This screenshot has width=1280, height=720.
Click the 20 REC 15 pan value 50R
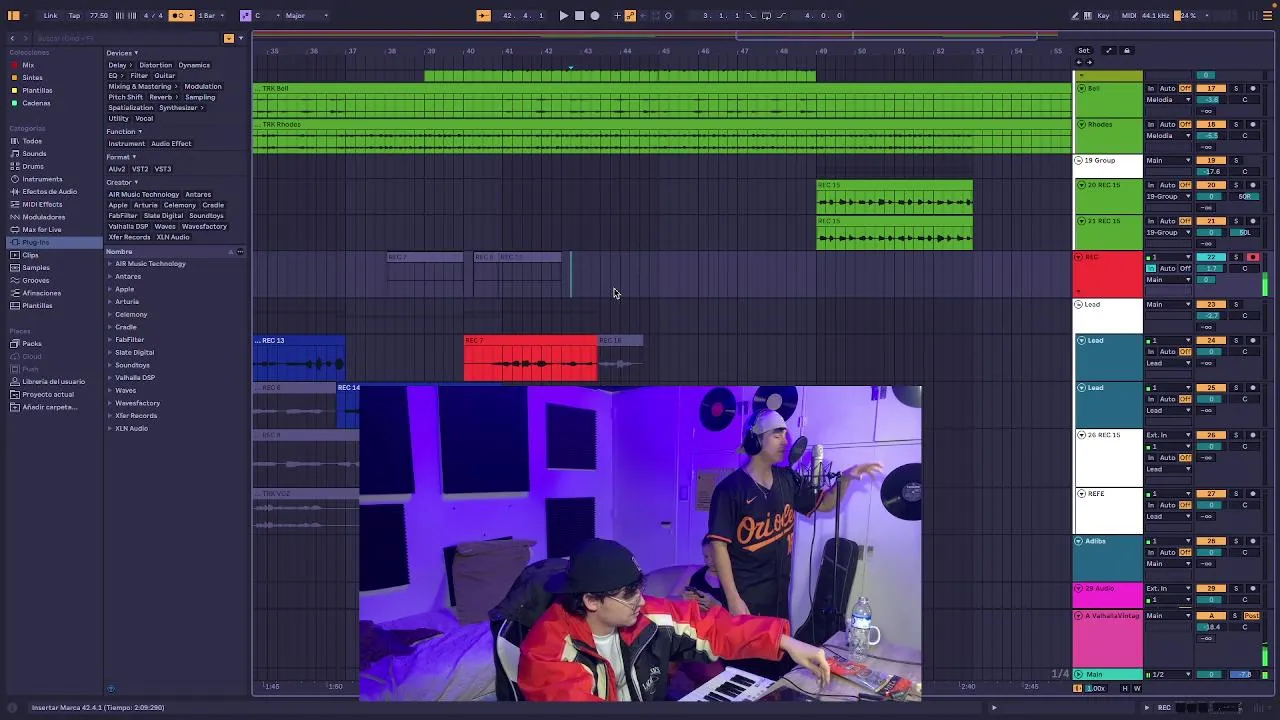(x=1245, y=196)
